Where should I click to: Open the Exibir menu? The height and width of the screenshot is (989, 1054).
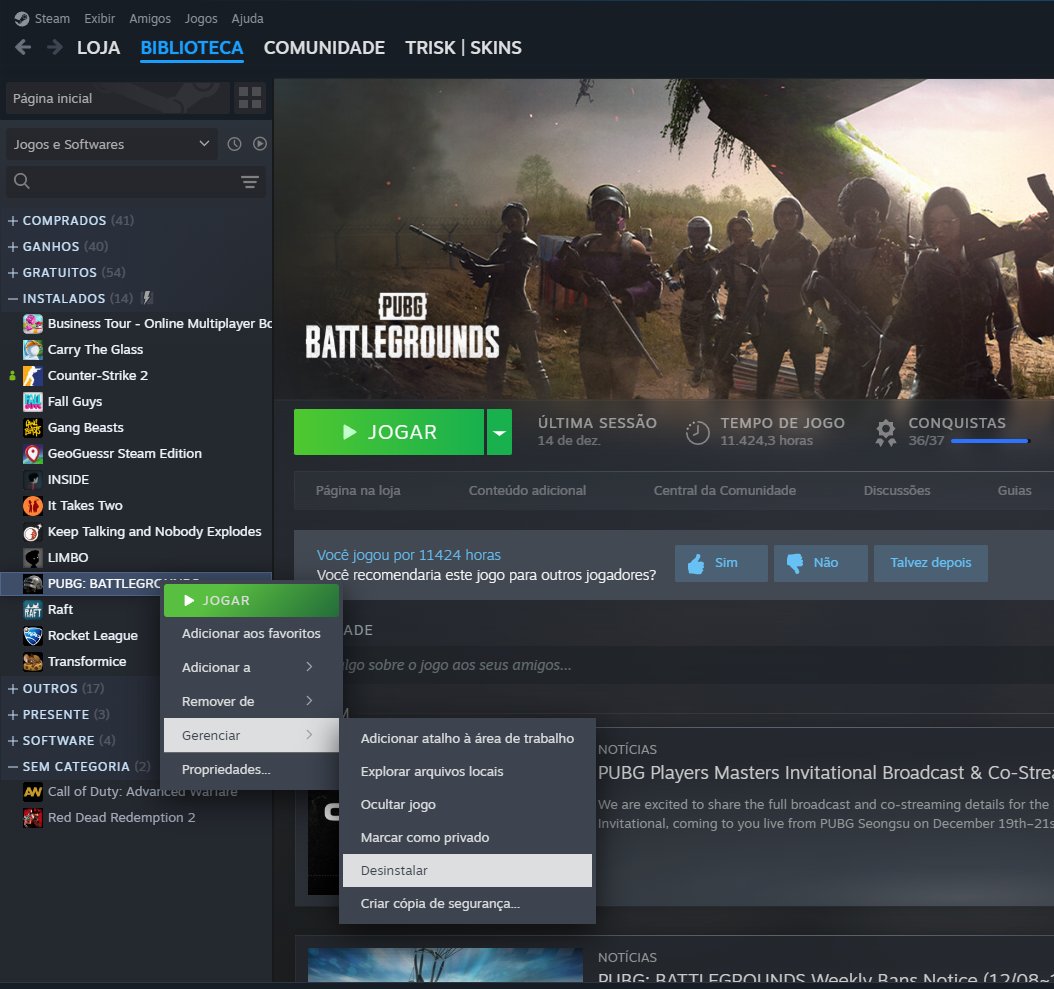click(x=99, y=18)
